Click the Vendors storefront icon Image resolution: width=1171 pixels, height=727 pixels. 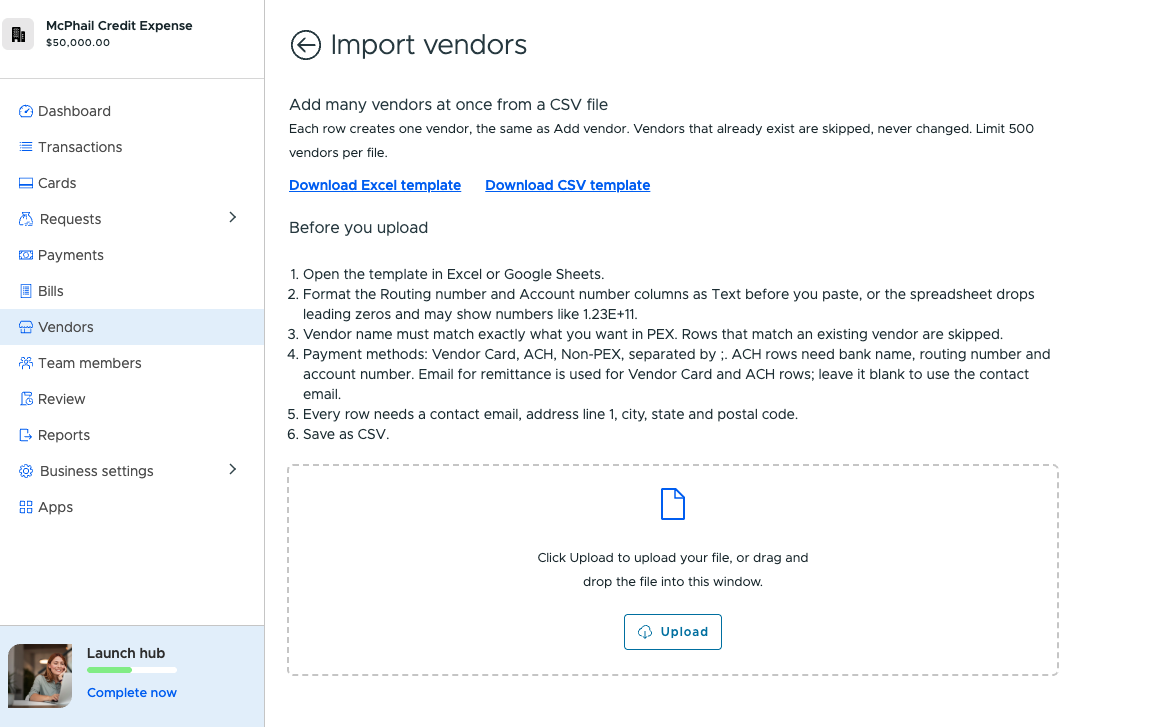click(25, 327)
